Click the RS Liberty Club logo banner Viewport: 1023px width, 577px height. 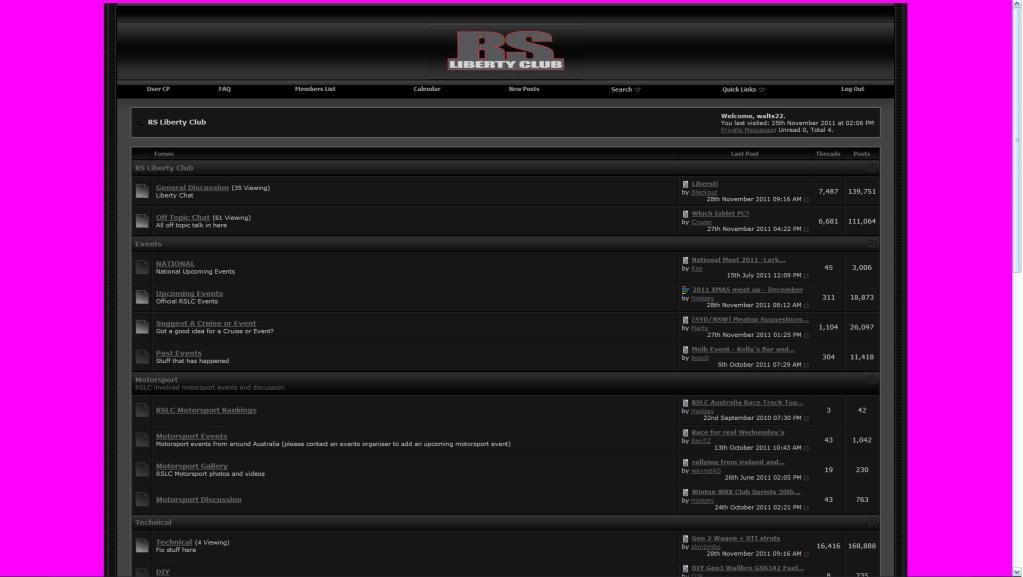[x=506, y=50]
